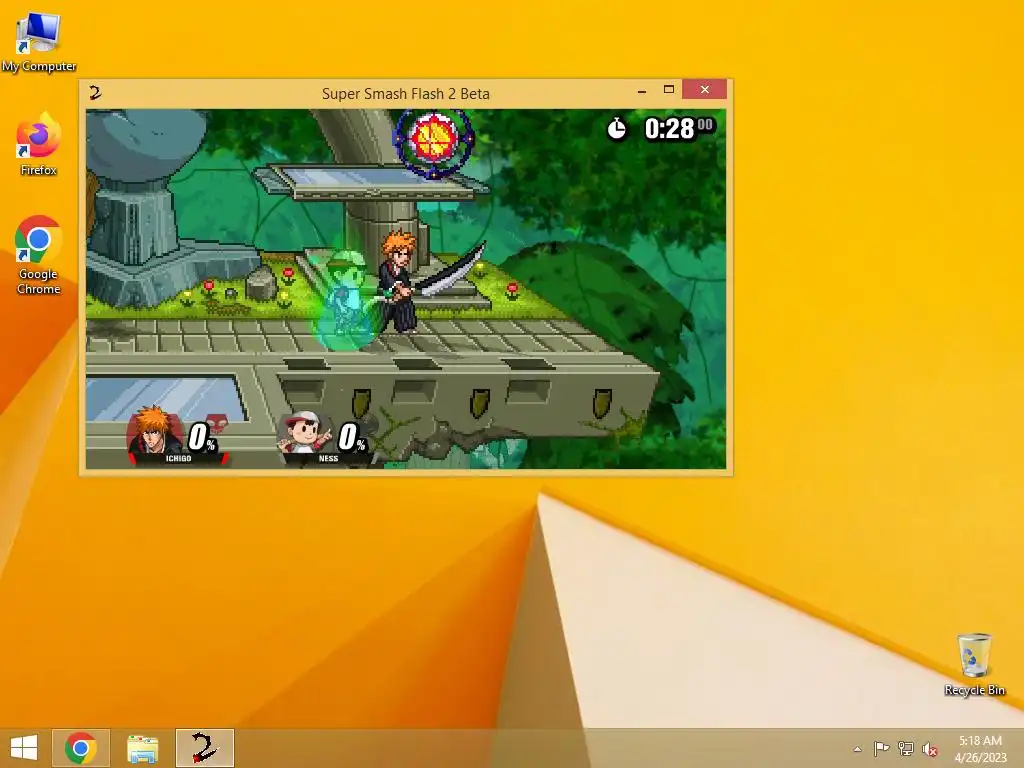The width and height of the screenshot is (1024, 768).
Task: Open Chrome from the taskbar
Action: (x=81, y=748)
